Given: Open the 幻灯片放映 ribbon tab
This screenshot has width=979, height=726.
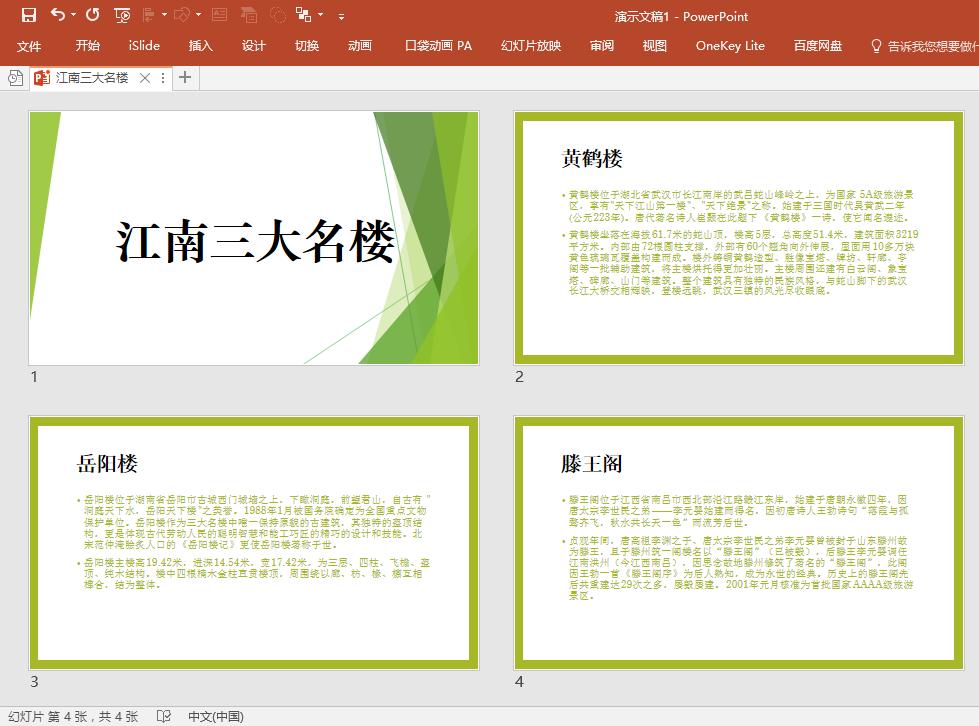Looking at the screenshot, I should tap(529, 45).
